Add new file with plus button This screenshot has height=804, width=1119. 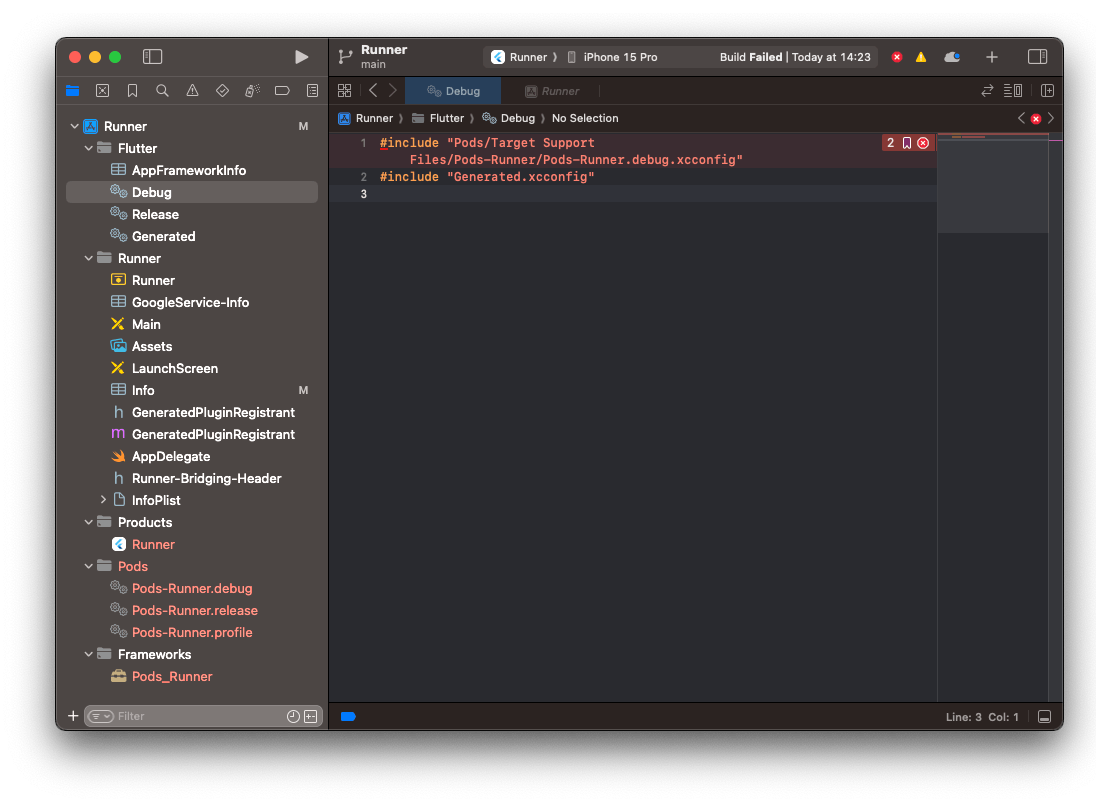(x=73, y=716)
